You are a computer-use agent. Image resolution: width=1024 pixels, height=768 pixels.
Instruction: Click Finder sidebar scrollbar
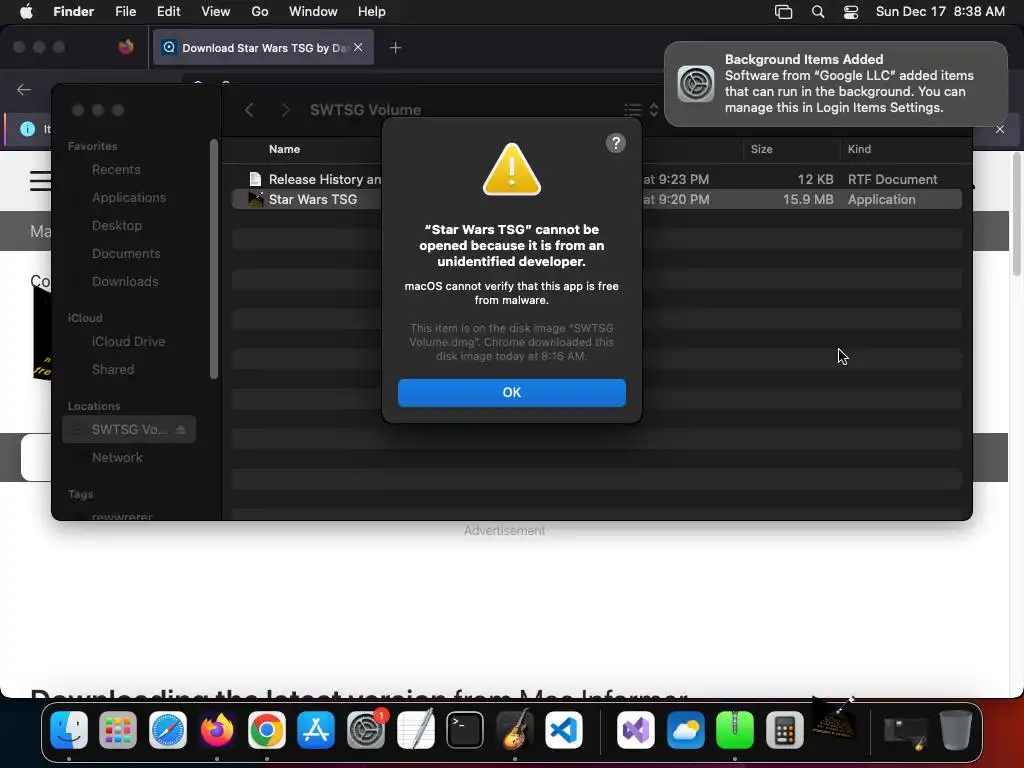pyautogui.click(x=214, y=259)
